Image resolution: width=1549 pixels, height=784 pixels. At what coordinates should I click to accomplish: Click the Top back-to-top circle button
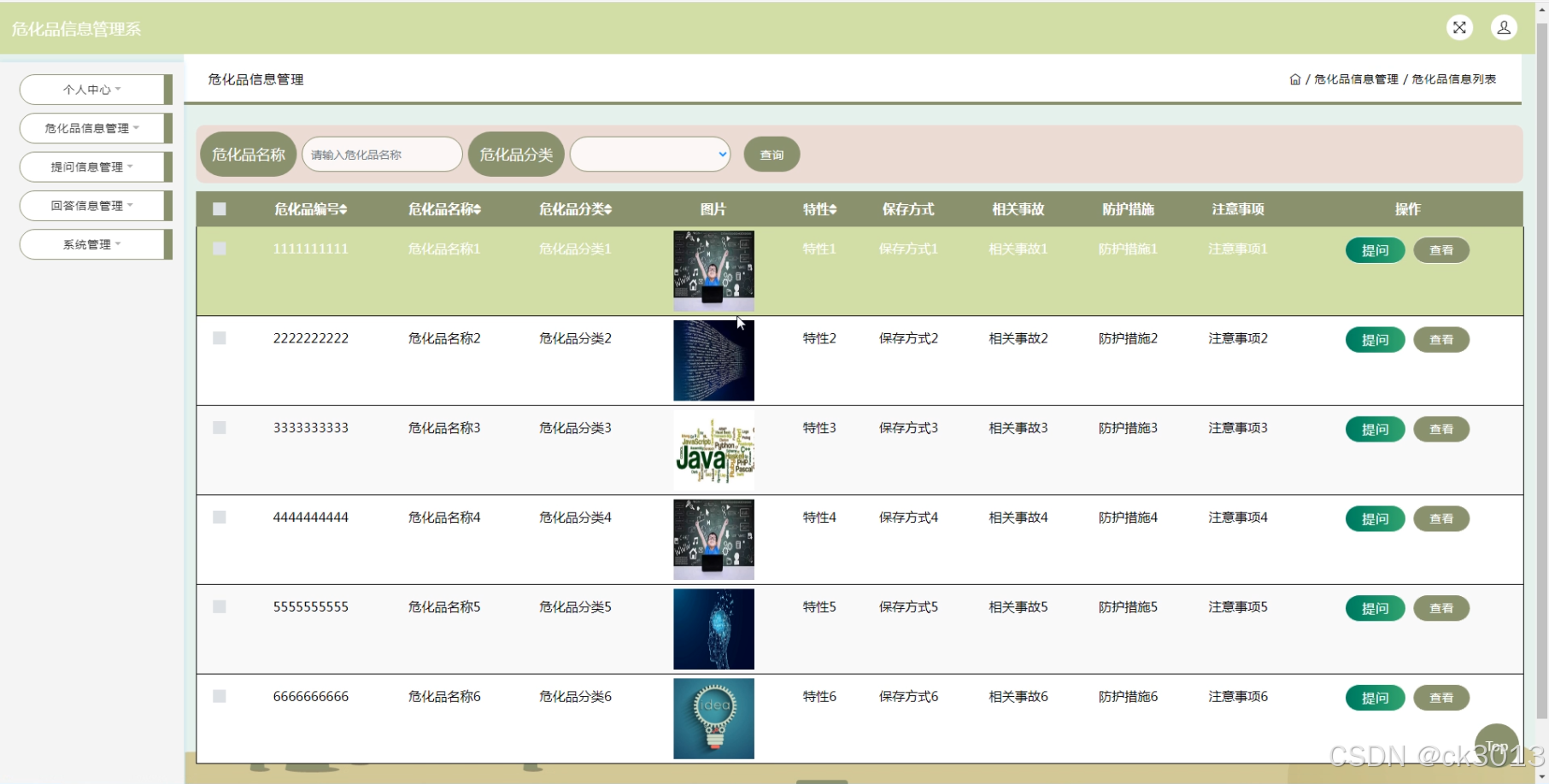(1496, 745)
